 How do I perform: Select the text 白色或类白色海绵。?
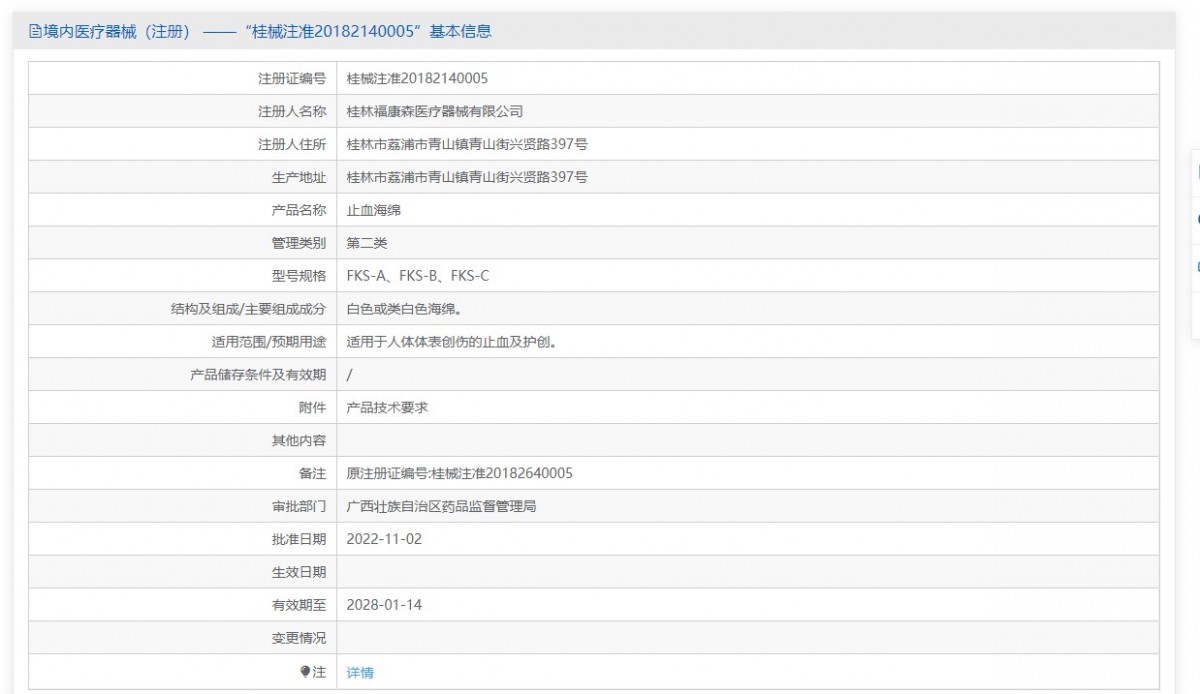pyautogui.click(x=404, y=309)
